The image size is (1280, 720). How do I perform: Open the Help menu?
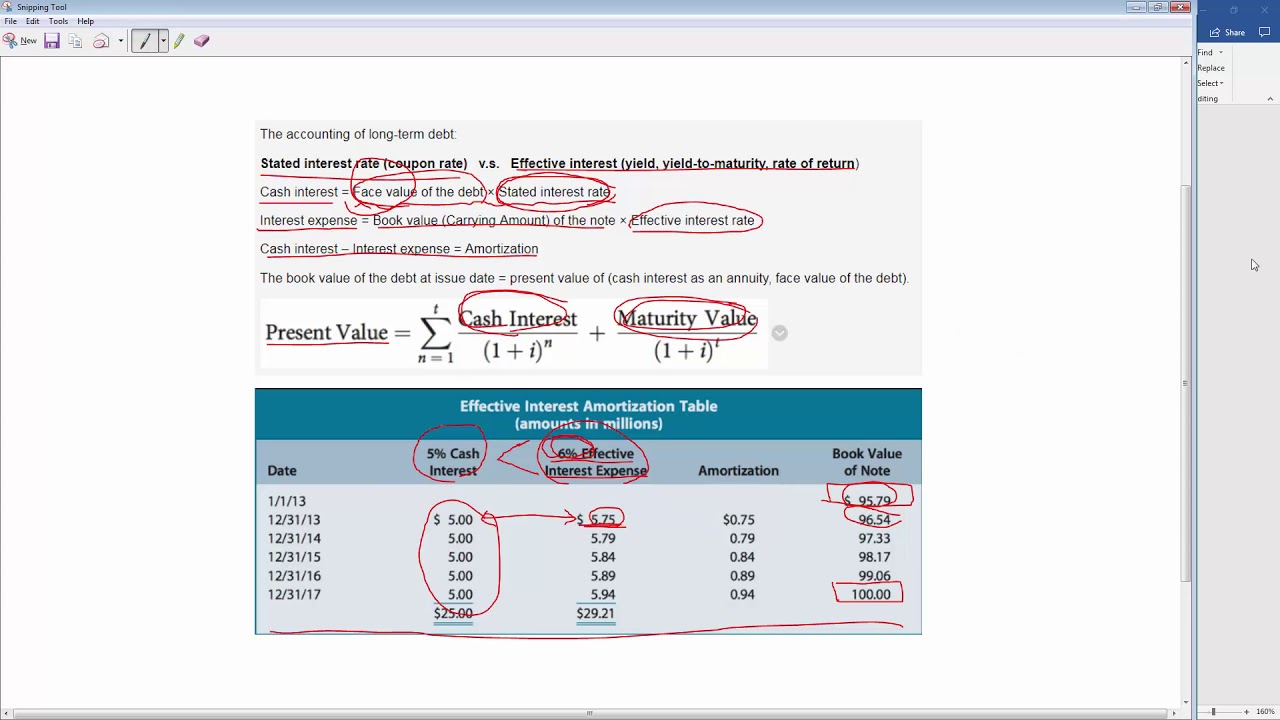click(85, 21)
